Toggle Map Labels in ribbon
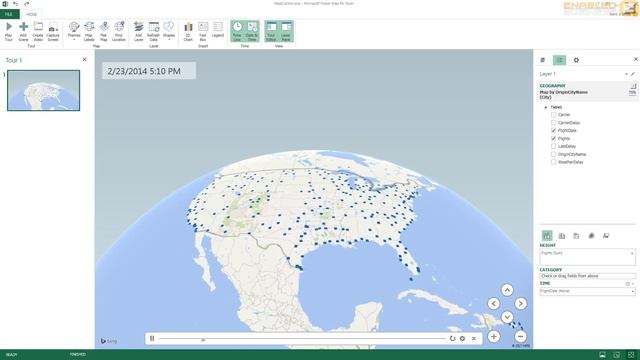 pos(89,31)
